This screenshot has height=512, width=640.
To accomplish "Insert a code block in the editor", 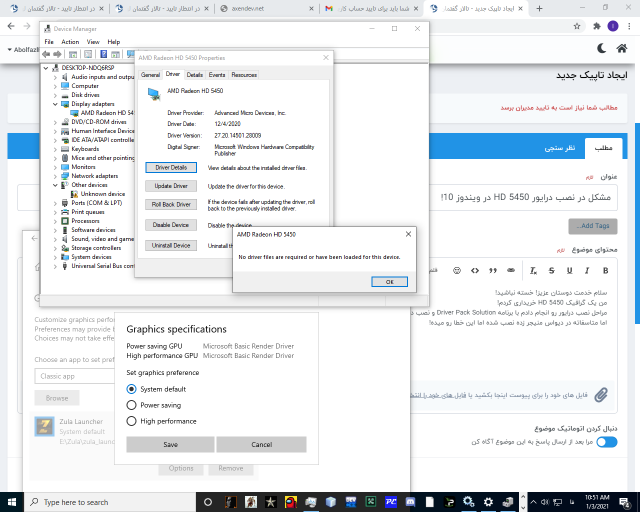I will coord(475,270).
